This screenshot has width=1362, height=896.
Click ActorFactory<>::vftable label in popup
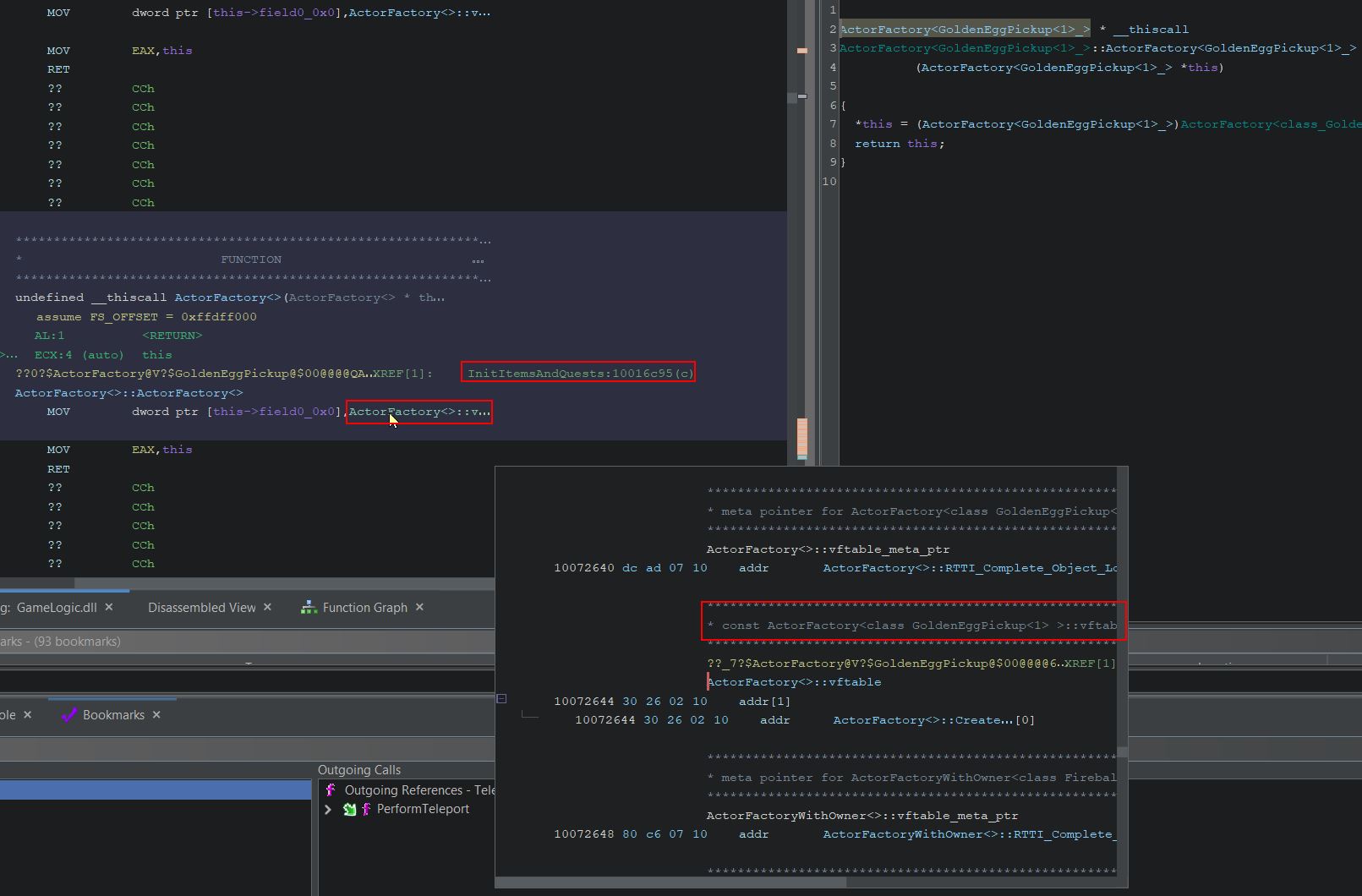[x=794, y=682]
